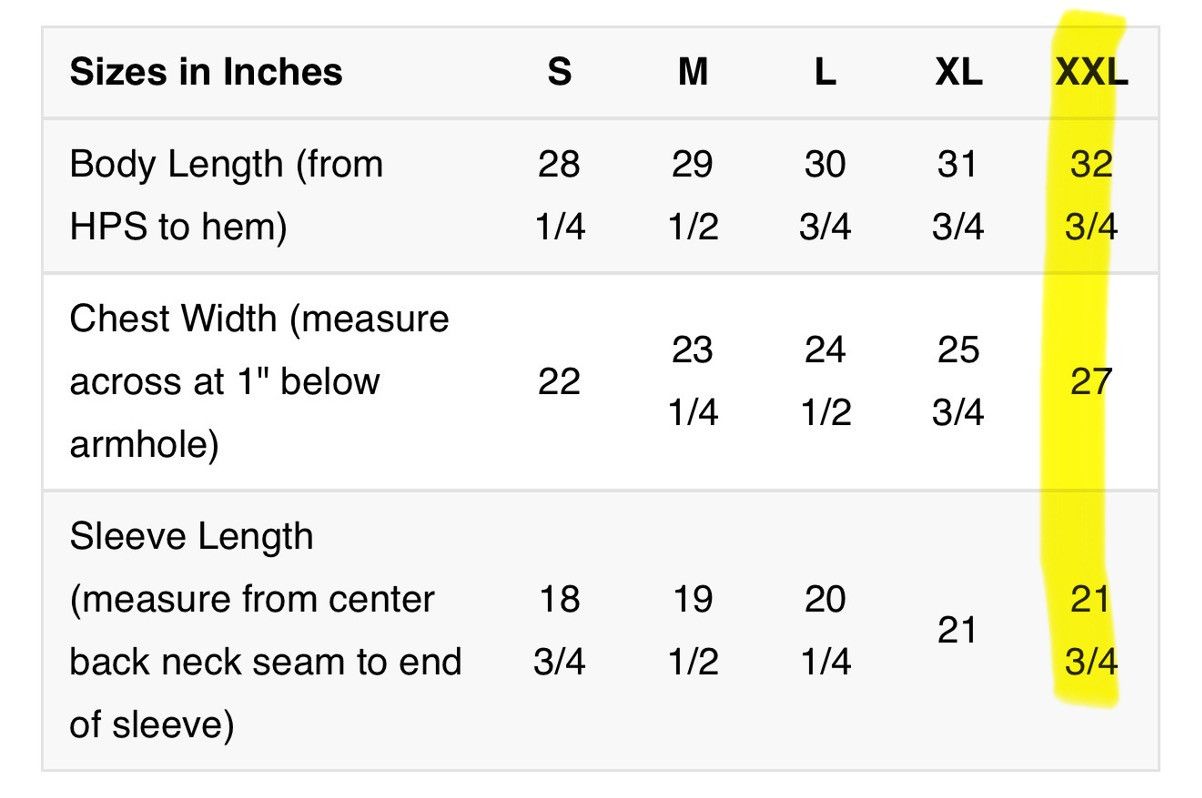The image size is (1202, 798).
Task: Select the highlighted XXL column header
Action: [1091, 72]
